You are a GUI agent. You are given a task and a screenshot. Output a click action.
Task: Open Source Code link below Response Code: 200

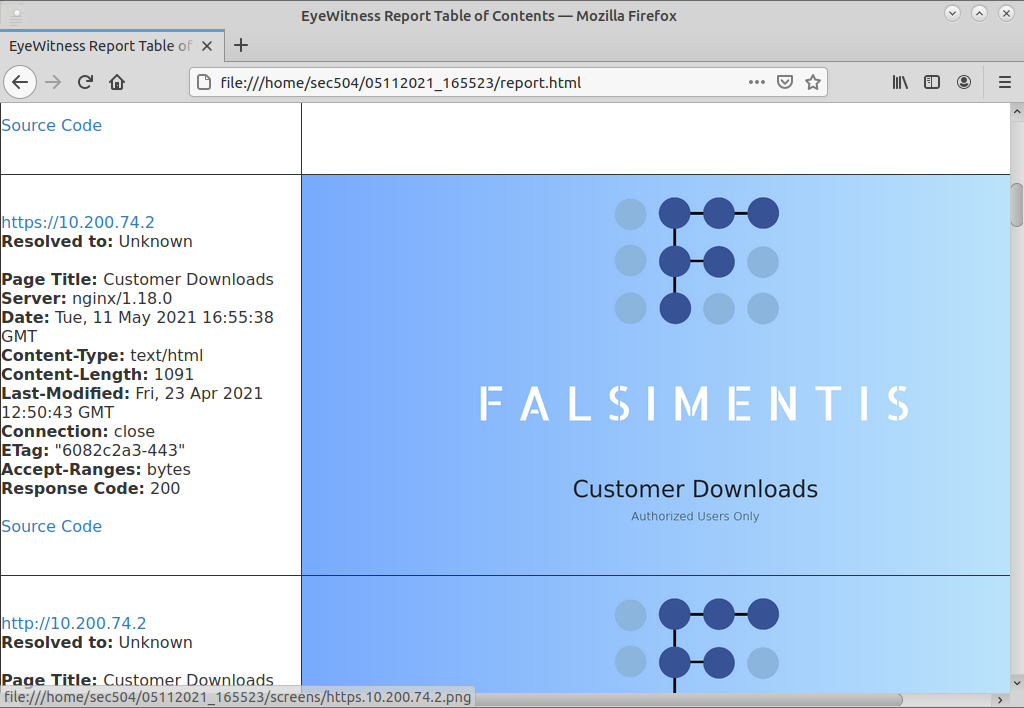52,526
